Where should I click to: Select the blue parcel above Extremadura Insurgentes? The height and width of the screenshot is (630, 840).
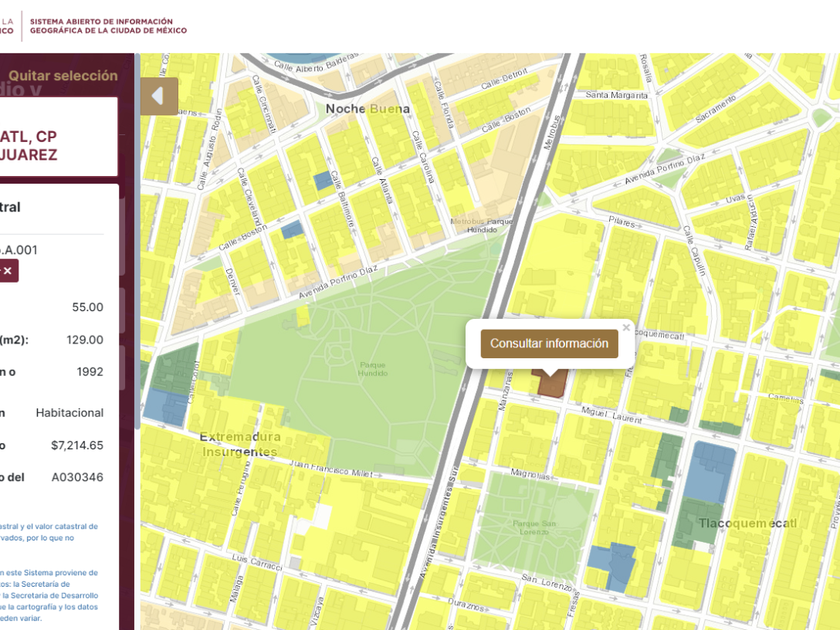click(164, 406)
